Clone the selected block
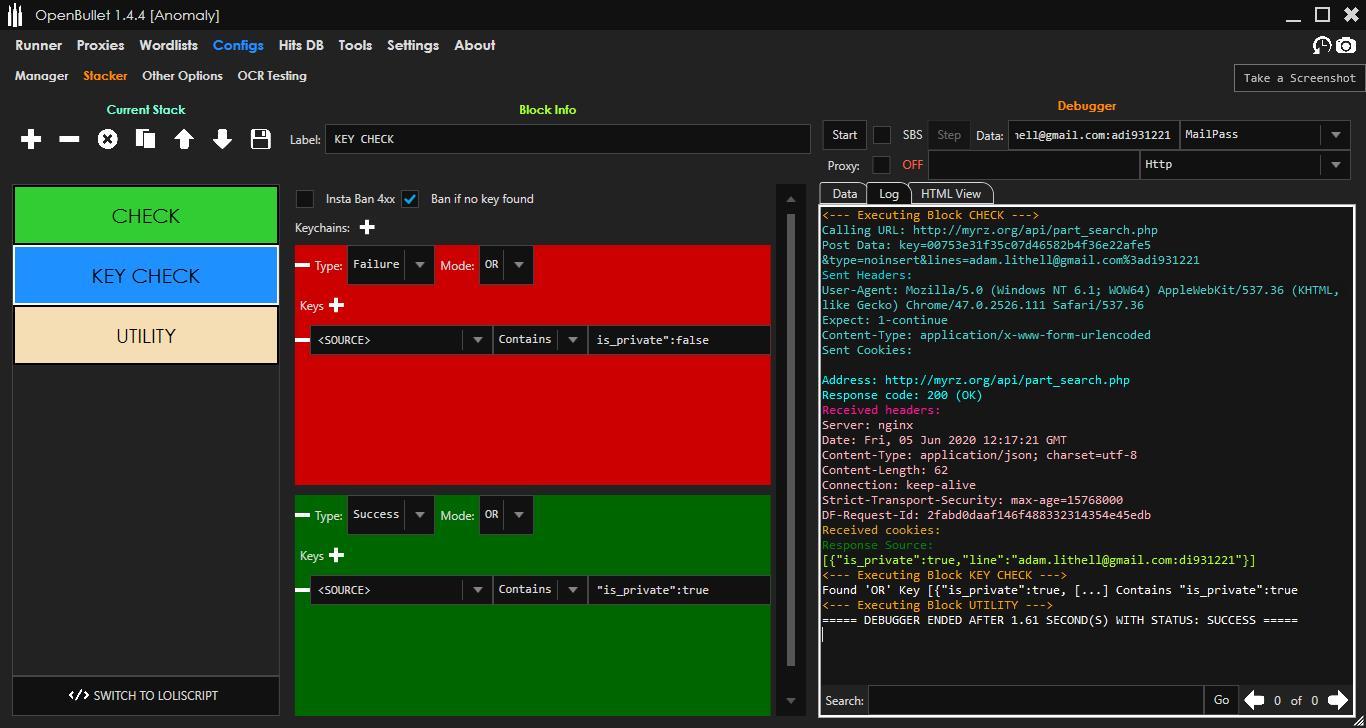1366x728 pixels. coord(145,139)
